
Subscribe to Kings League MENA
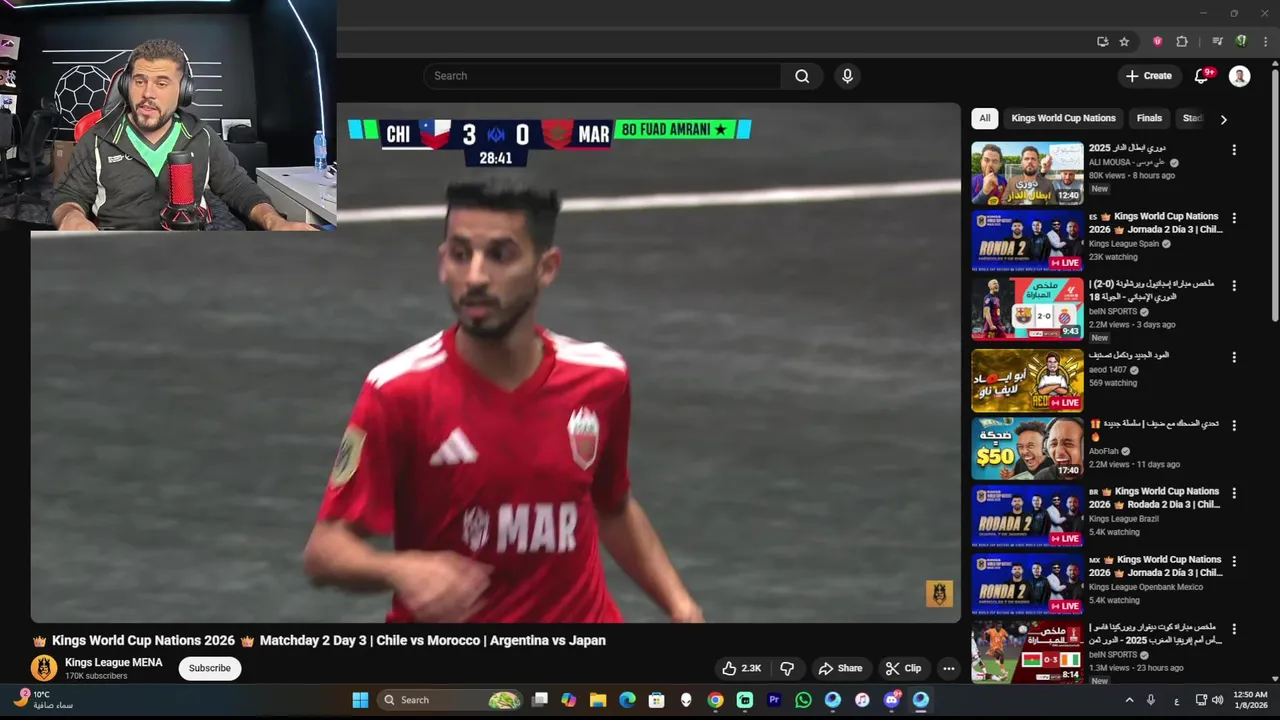(x=210, y=668)
